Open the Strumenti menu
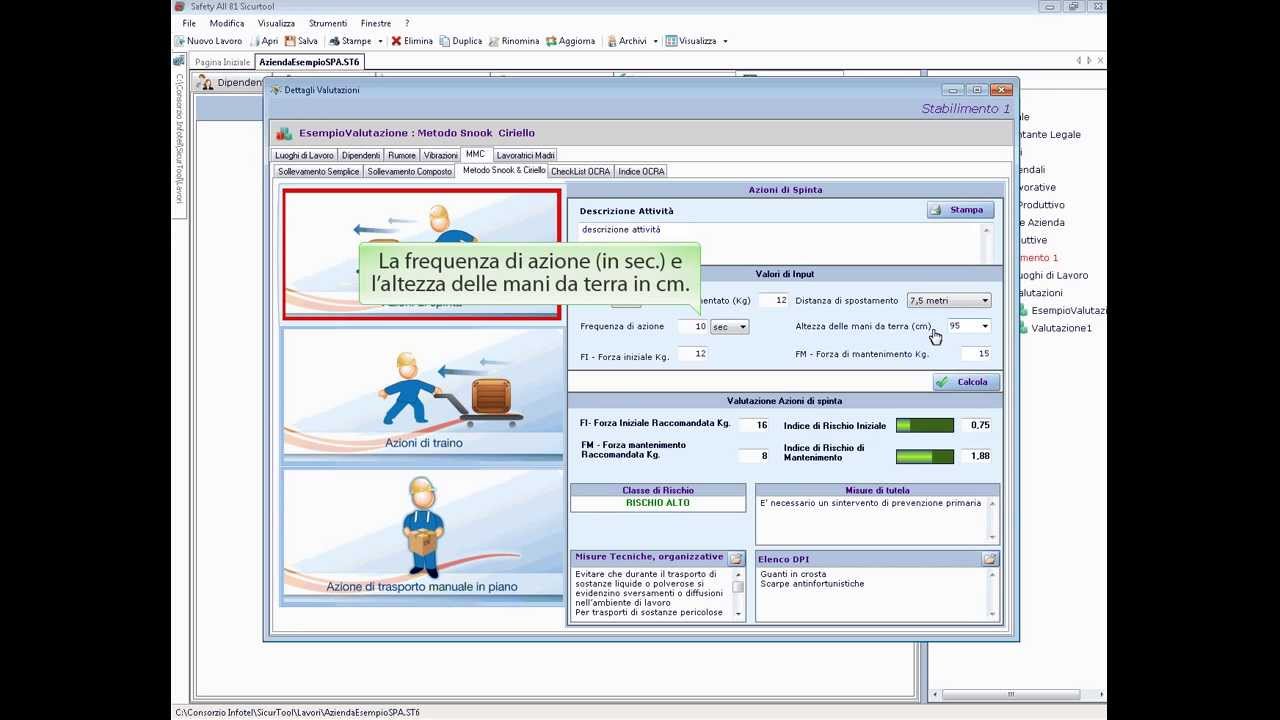 point(328,23)
